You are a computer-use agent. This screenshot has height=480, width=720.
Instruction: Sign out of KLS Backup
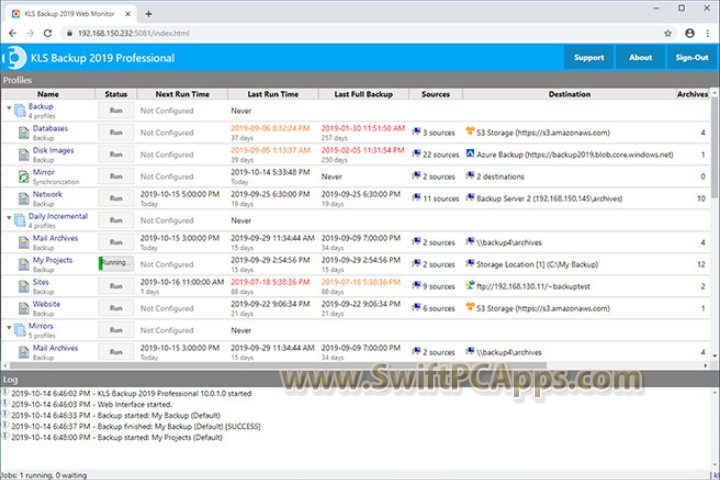[692, 58]
